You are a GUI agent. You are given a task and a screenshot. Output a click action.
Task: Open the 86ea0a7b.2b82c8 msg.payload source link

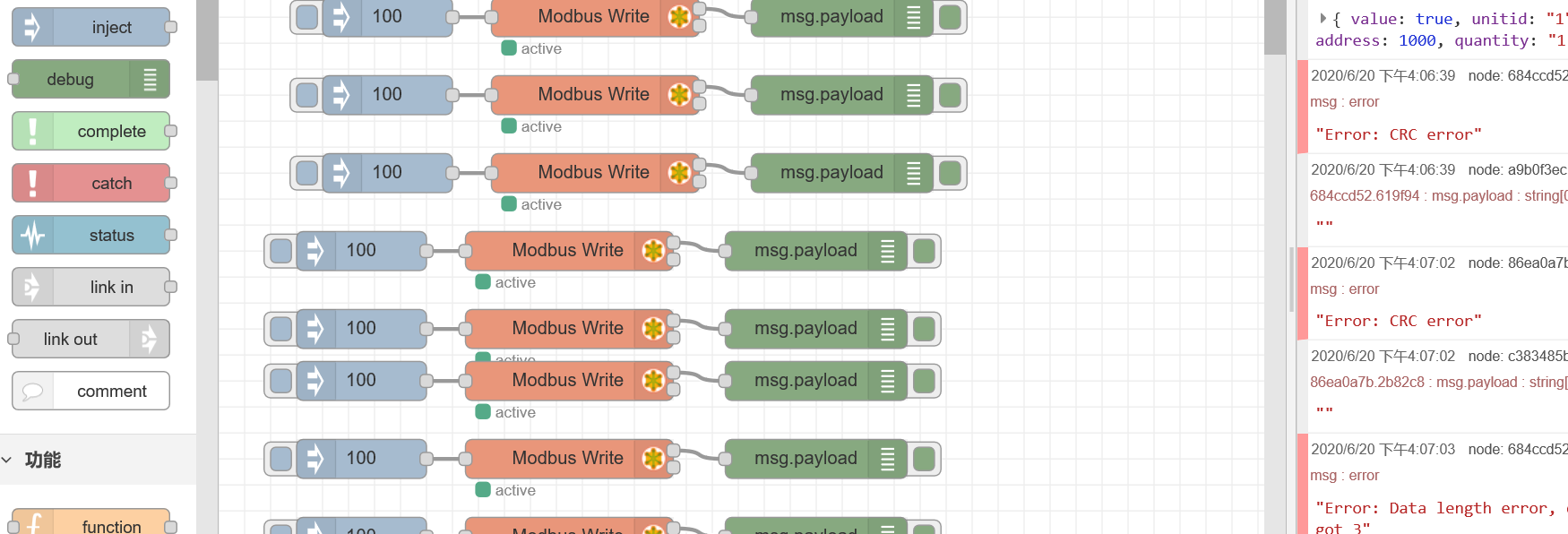click(x=1366, y=382)
